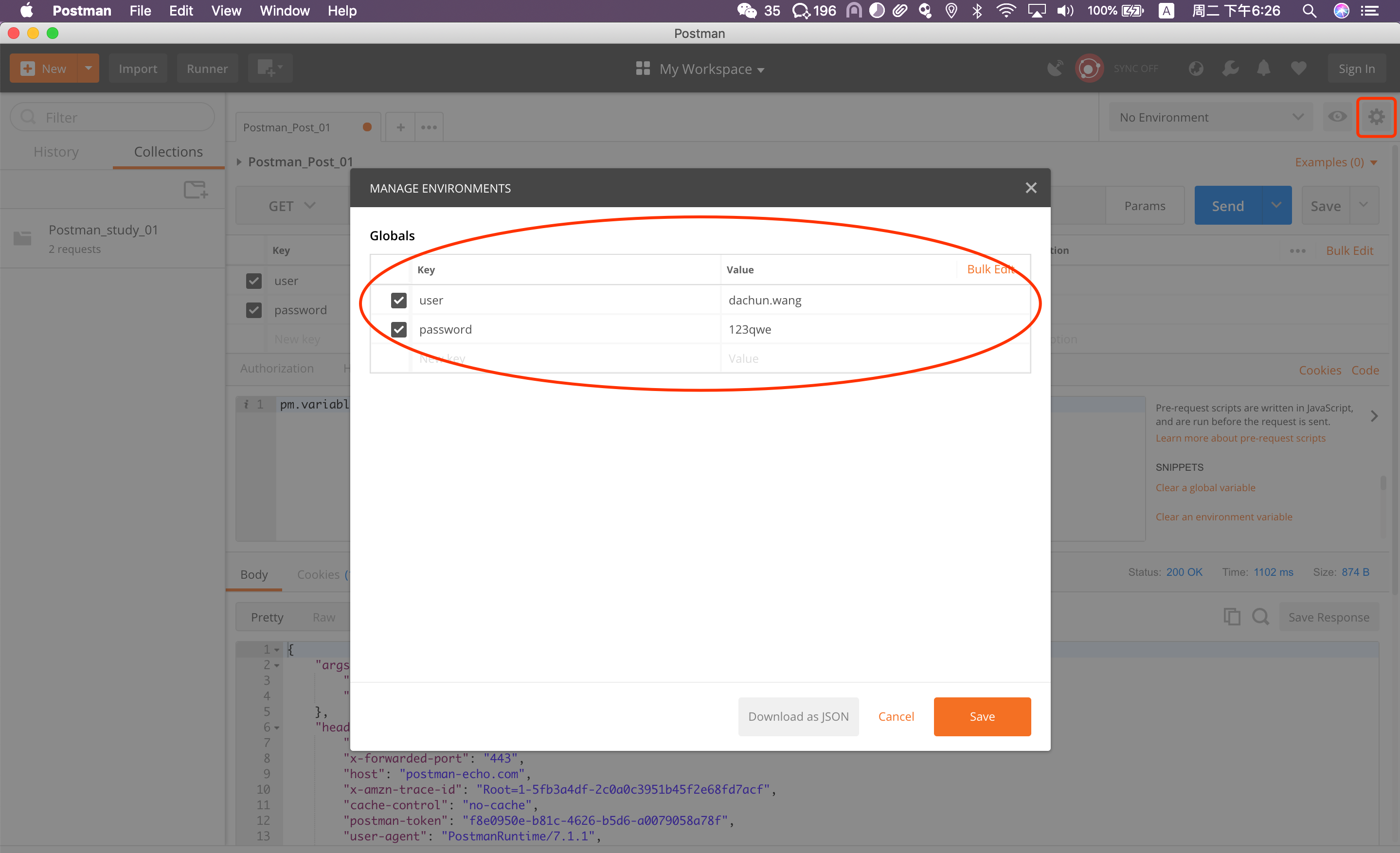
Task: Open the environment settings gear icon
Action: pyautogui.click(x=1376, y=118)
